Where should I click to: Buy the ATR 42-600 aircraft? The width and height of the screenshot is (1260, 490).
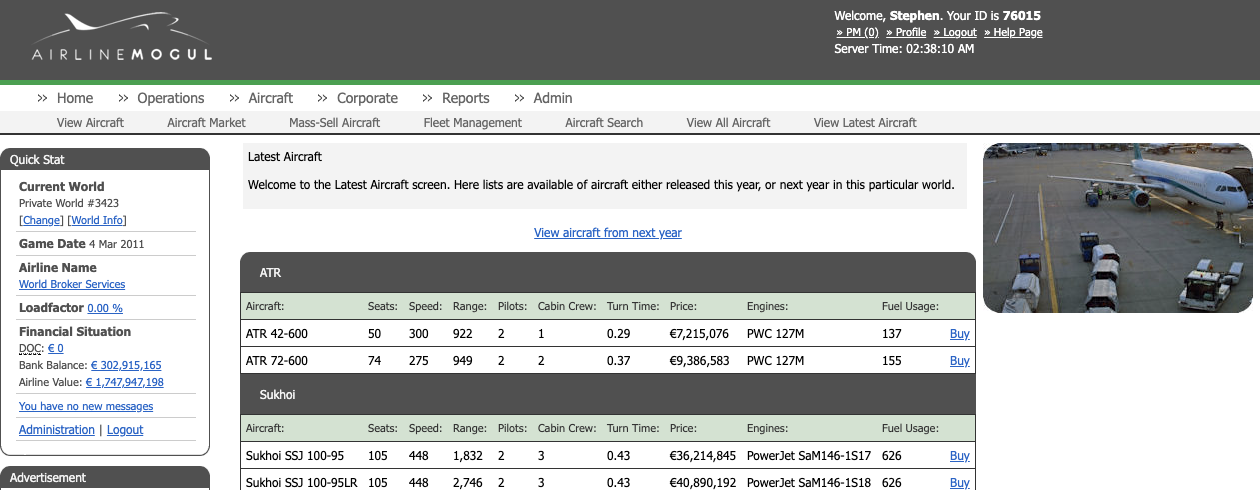[x=959, y=334]
